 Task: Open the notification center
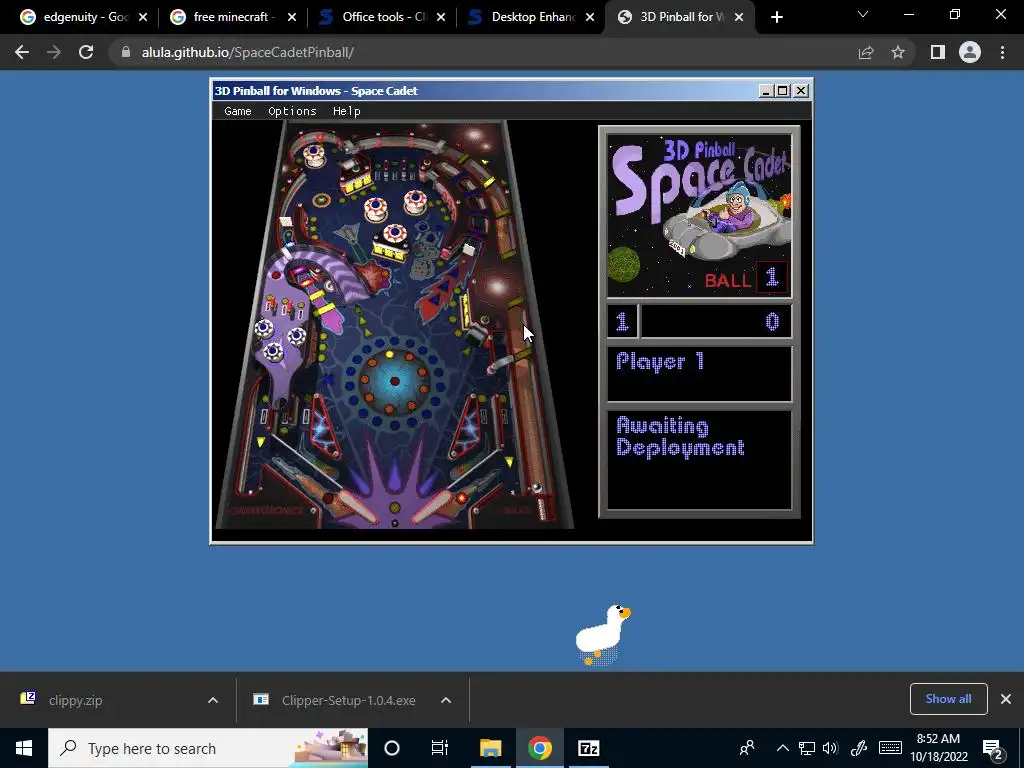[993, 748]
